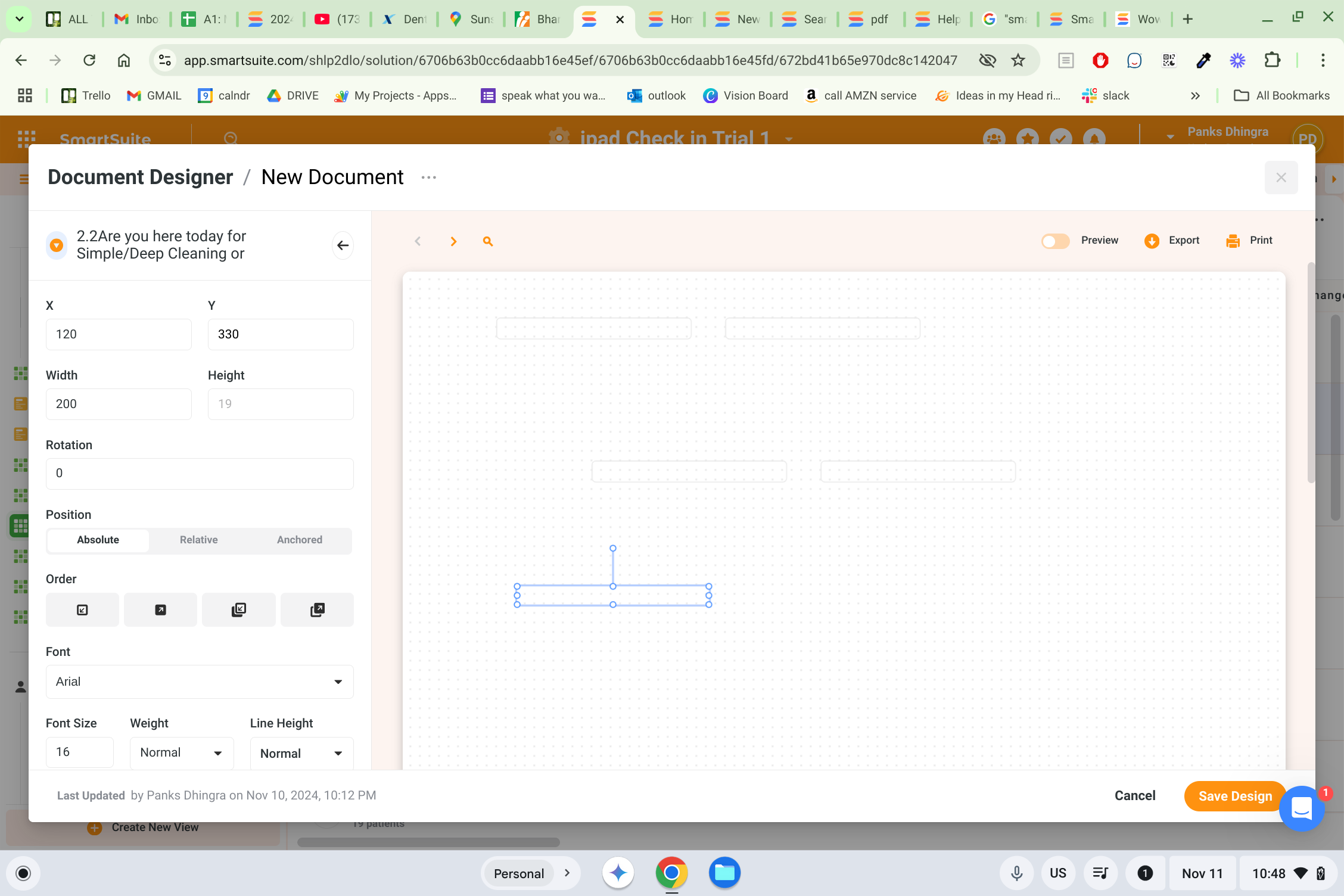The height and width of the screenshot is (896, 1344).
Task: Click the Cancel button
Action: coord(1134,796)
